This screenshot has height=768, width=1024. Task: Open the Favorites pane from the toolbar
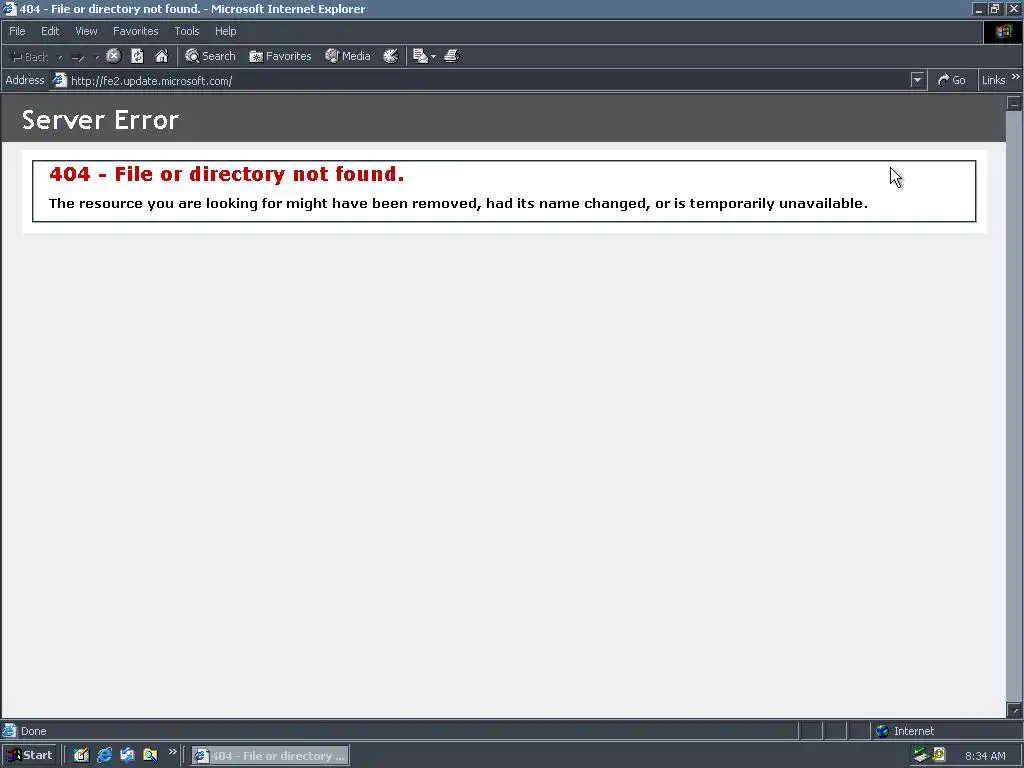(280, 56)
